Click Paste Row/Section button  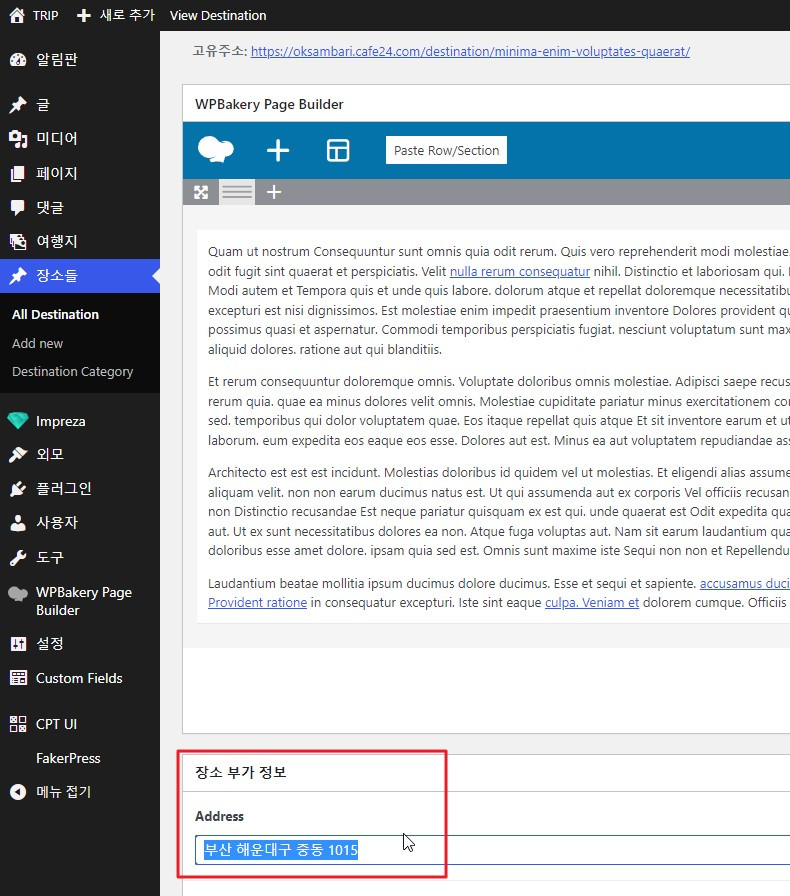(x=446, y=150)
